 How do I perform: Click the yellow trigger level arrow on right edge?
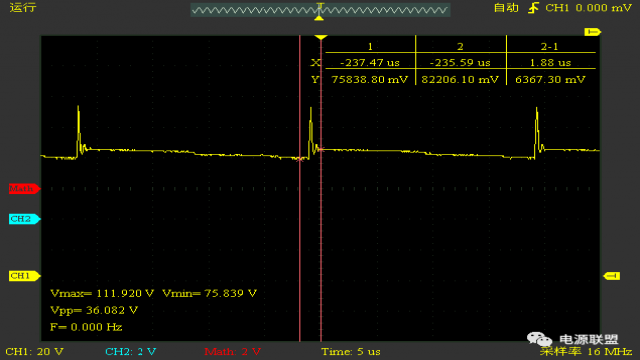[611, 276]
